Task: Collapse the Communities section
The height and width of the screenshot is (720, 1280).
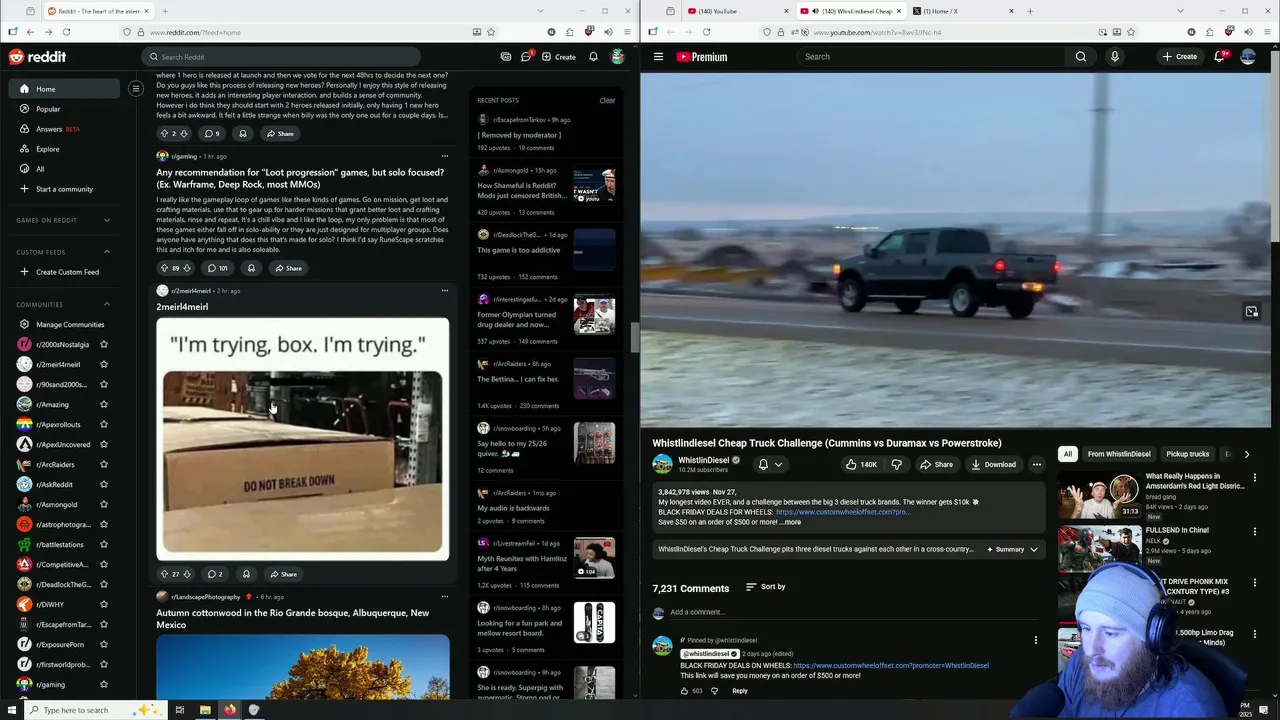Action: pos(107,304)
